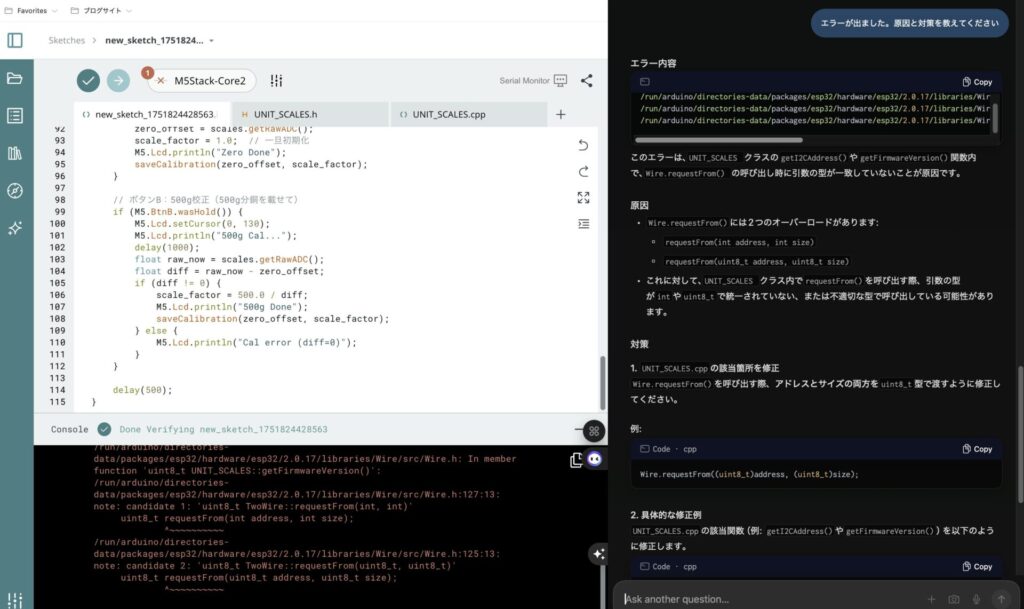Click the Console label
This screenshot has width=1024, height=609.
[69, 429]
